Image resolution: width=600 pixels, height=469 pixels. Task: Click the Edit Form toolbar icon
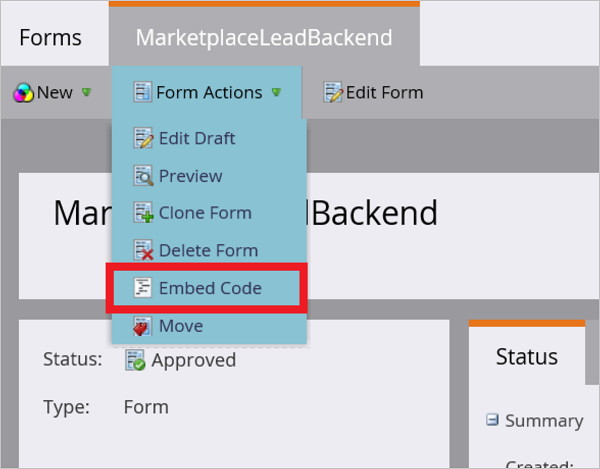click(x=333, y=93)
